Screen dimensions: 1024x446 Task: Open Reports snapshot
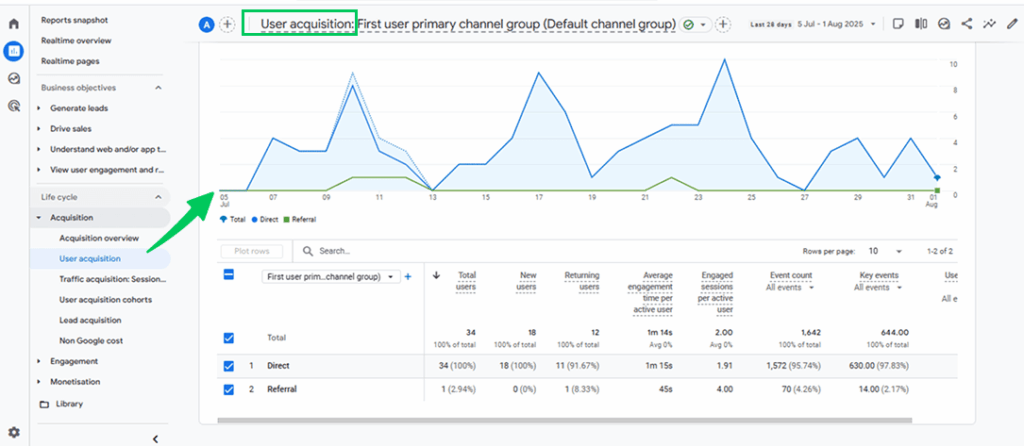point(74,20)
